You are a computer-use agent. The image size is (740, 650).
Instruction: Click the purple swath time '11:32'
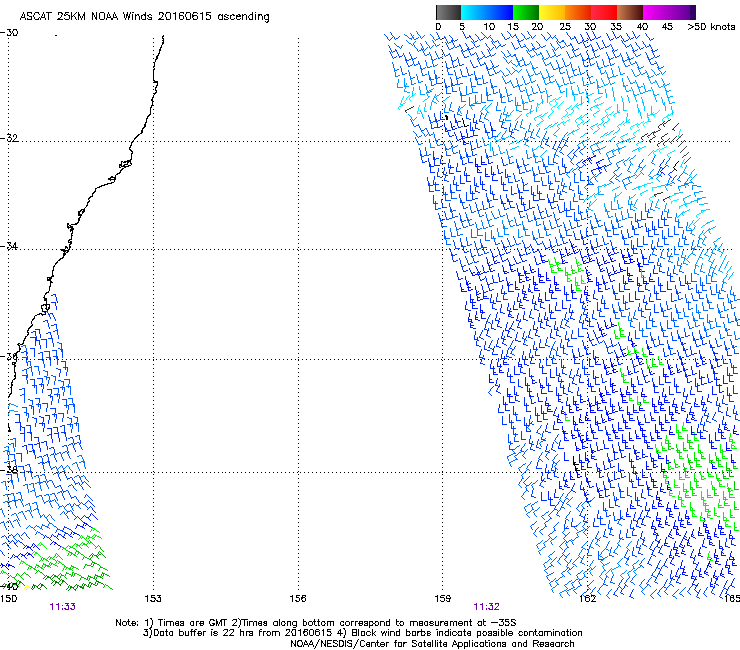(487, 607)
